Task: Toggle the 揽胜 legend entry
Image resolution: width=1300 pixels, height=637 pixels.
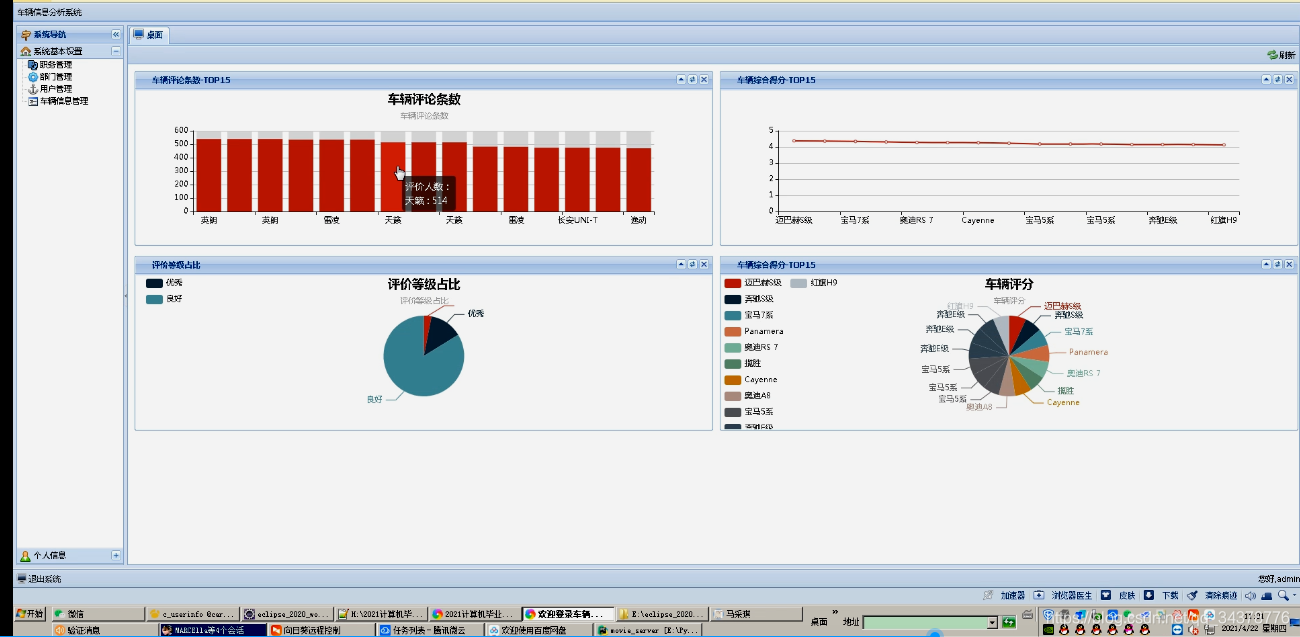Action: (743, 363)
